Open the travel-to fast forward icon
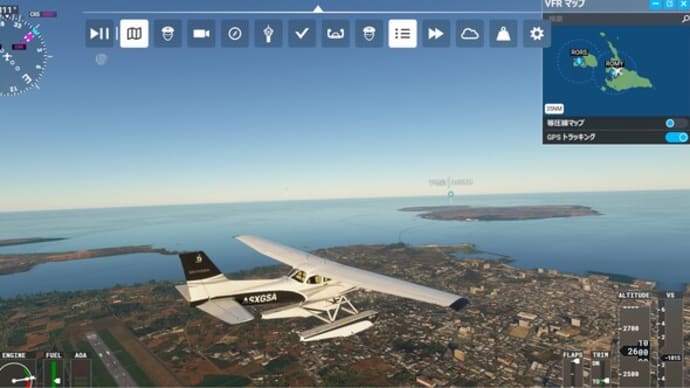The width and height of the screenshot is (690, 388). coord(436,33)
